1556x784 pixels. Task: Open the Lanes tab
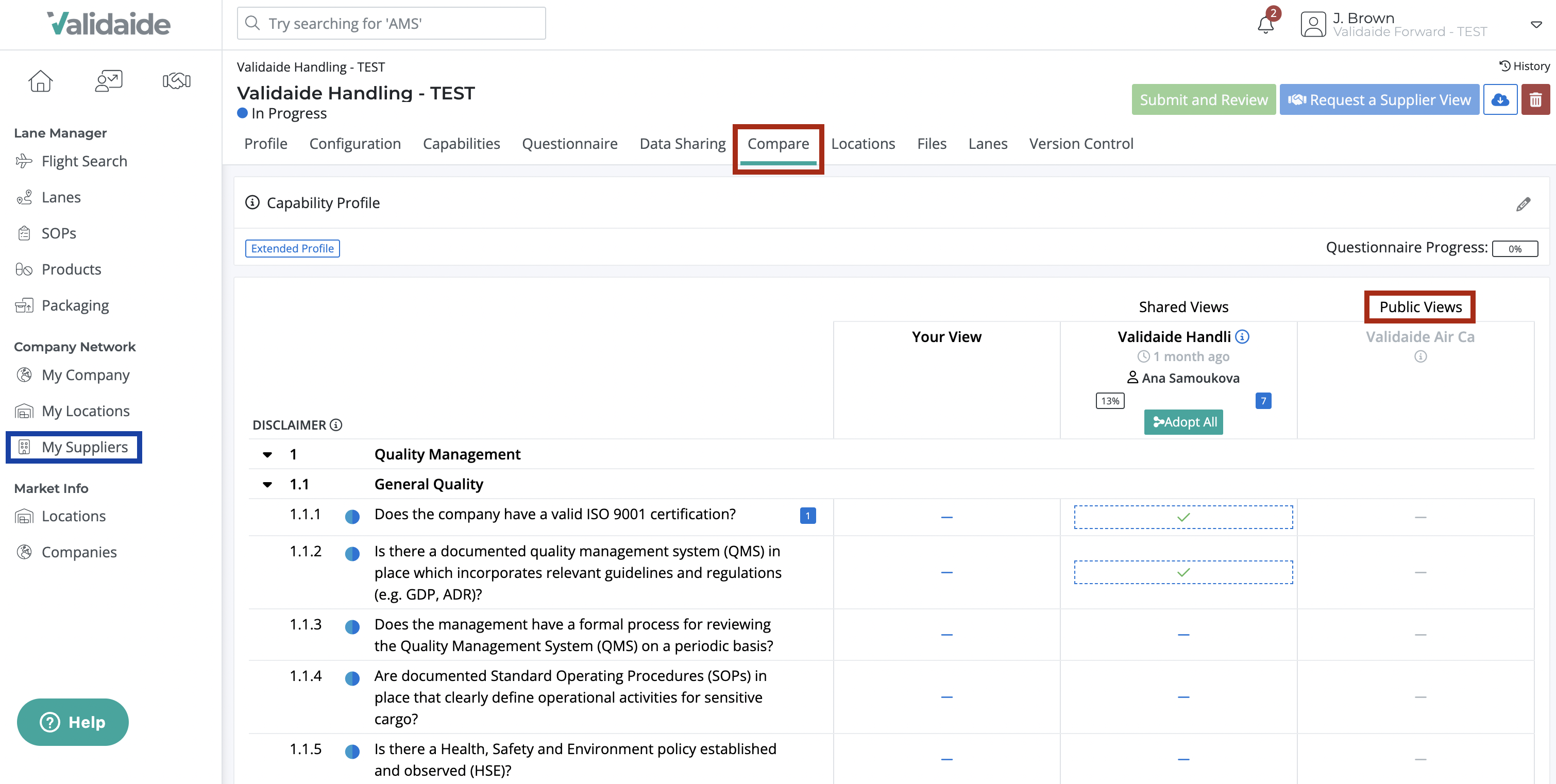pyautogui.click(x=988, y=144)
